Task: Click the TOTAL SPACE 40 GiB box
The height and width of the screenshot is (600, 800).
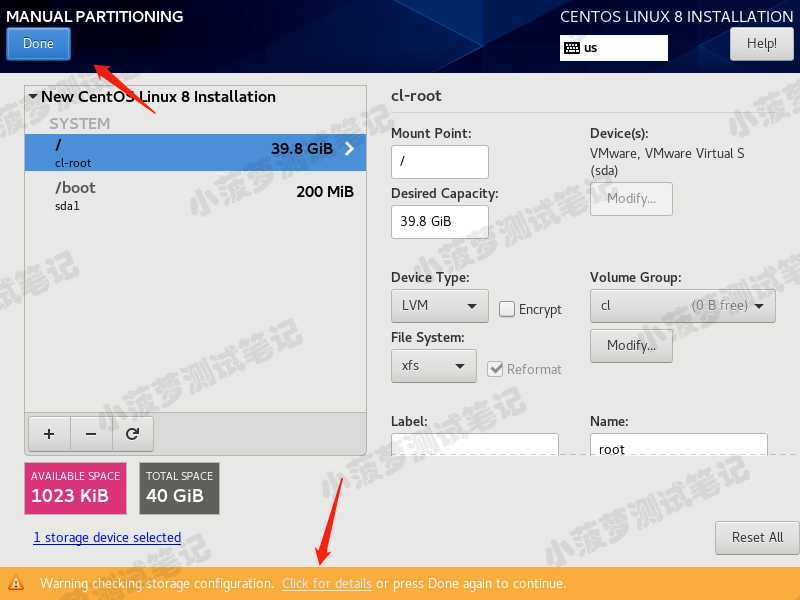Action: tap(179, 488)
